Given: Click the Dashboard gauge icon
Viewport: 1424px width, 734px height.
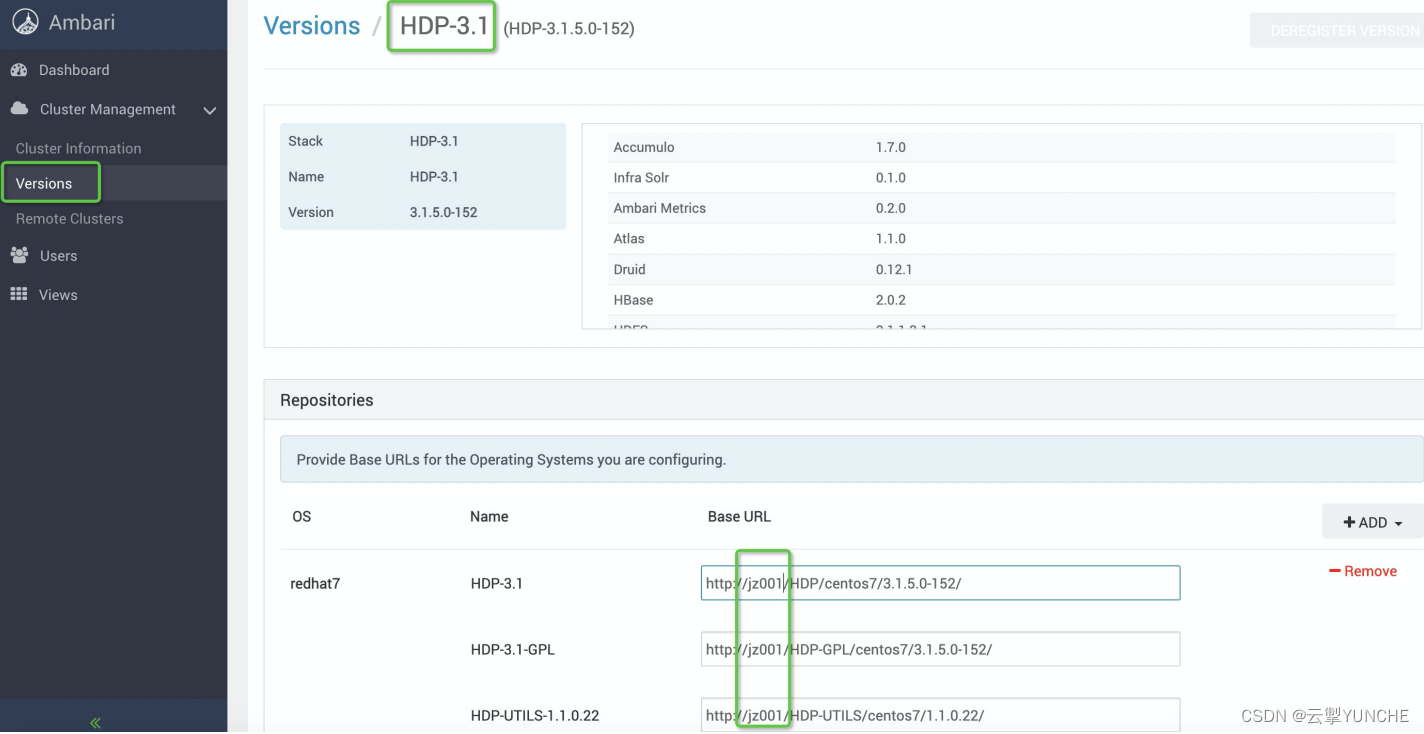Looking at the screenshot, I should (19, 70).
